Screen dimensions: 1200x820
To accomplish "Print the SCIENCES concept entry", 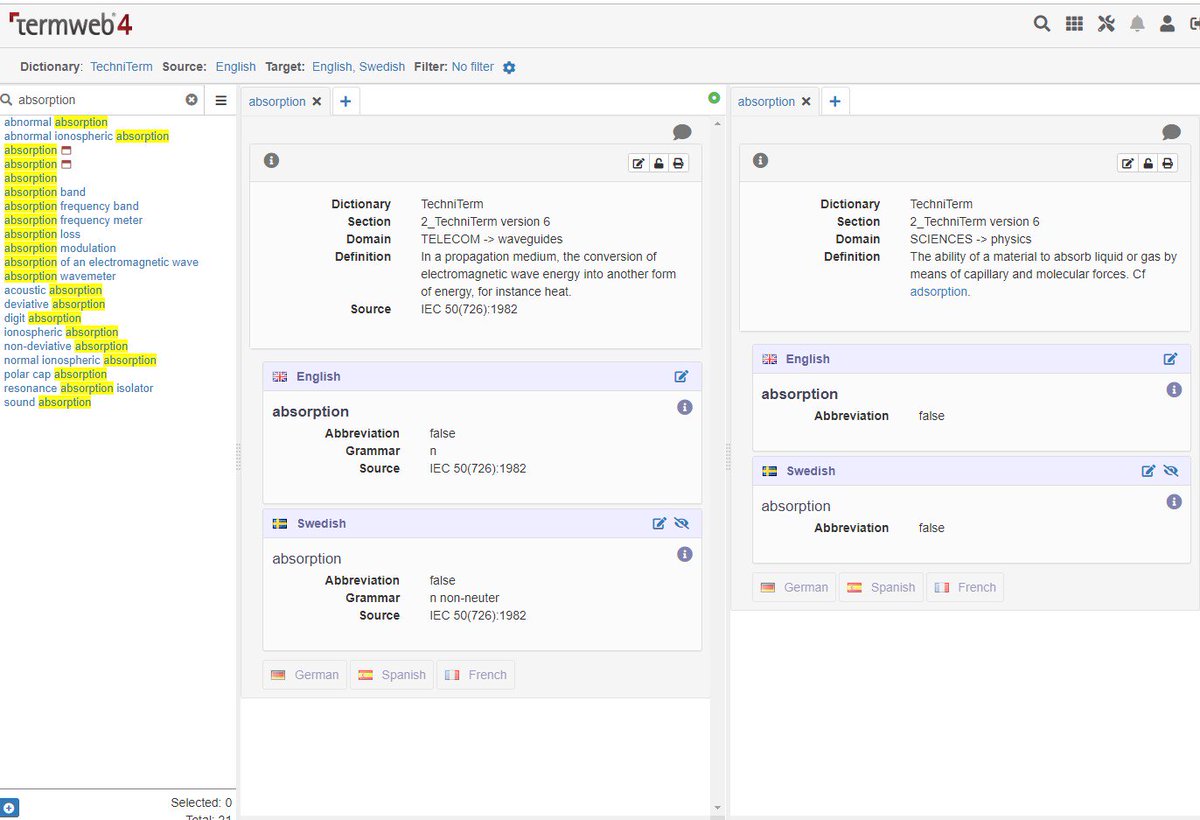I will pos(1168,163).
